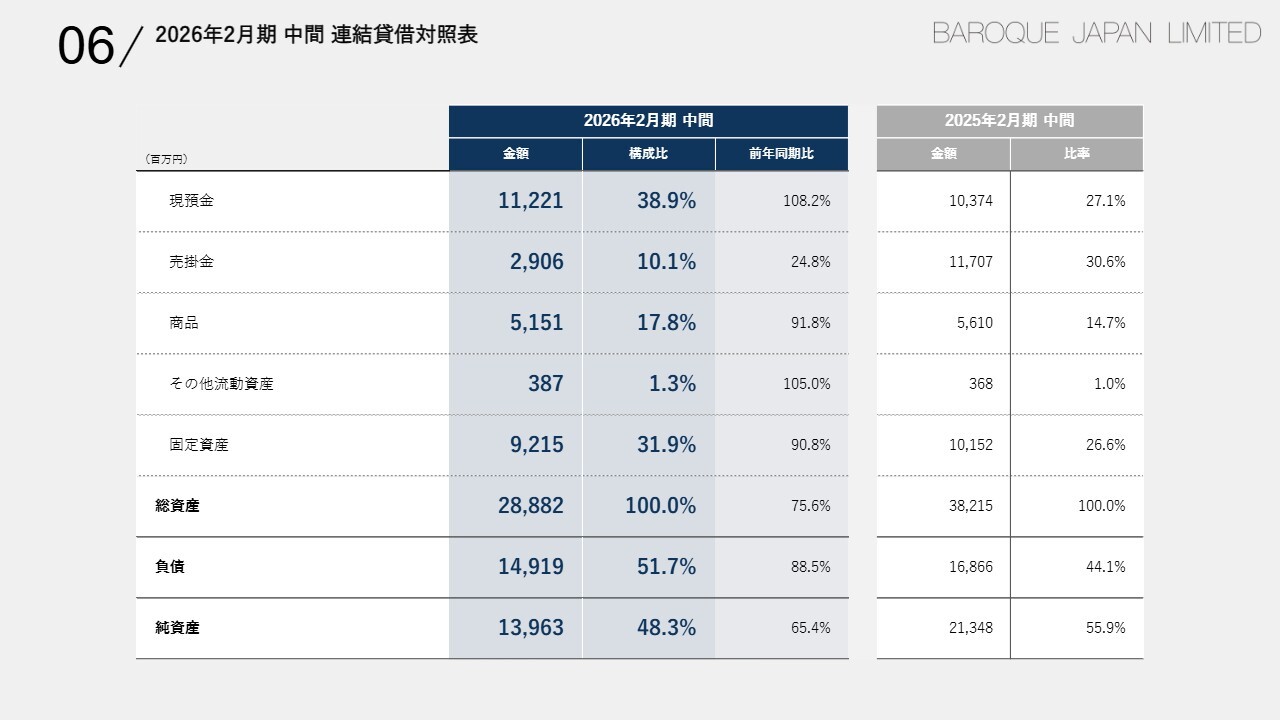Image resolution: width=1280 pixels, height=720 pixels.
Task: Select the 構成比 column header
Action: pos(648,154)
